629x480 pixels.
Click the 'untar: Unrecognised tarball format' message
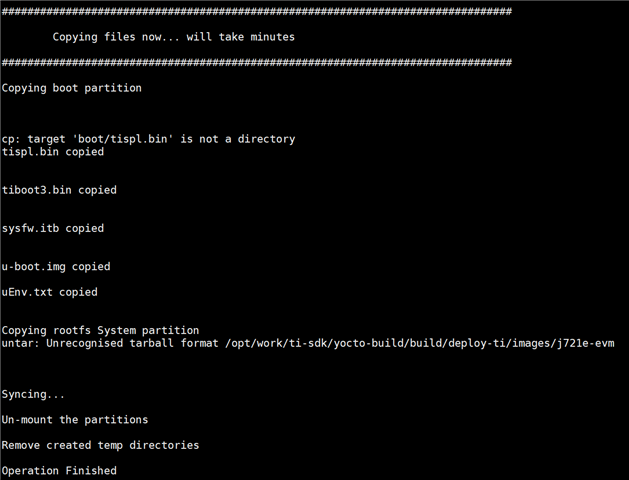110,343
